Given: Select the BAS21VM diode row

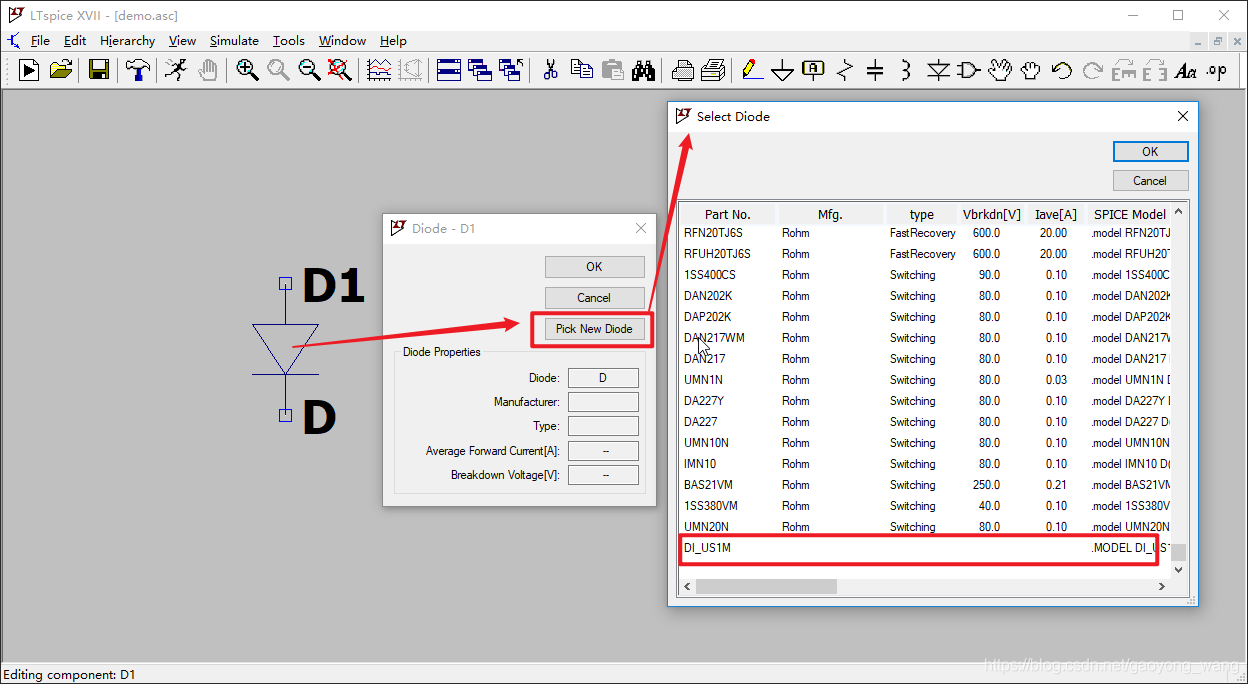Looking at the screenshot, I should pyautogui.click(x=925, y=485).
